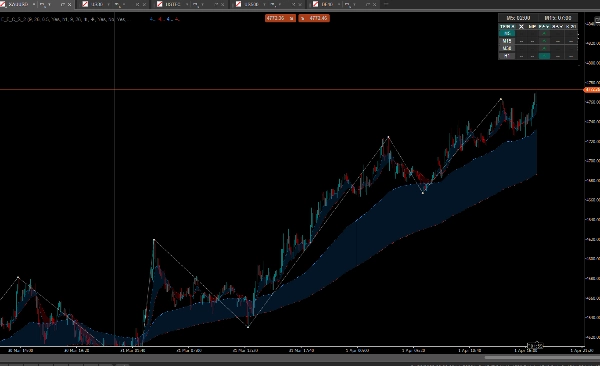Click chart type icon on first tab
600x366 pixels.
42,4
